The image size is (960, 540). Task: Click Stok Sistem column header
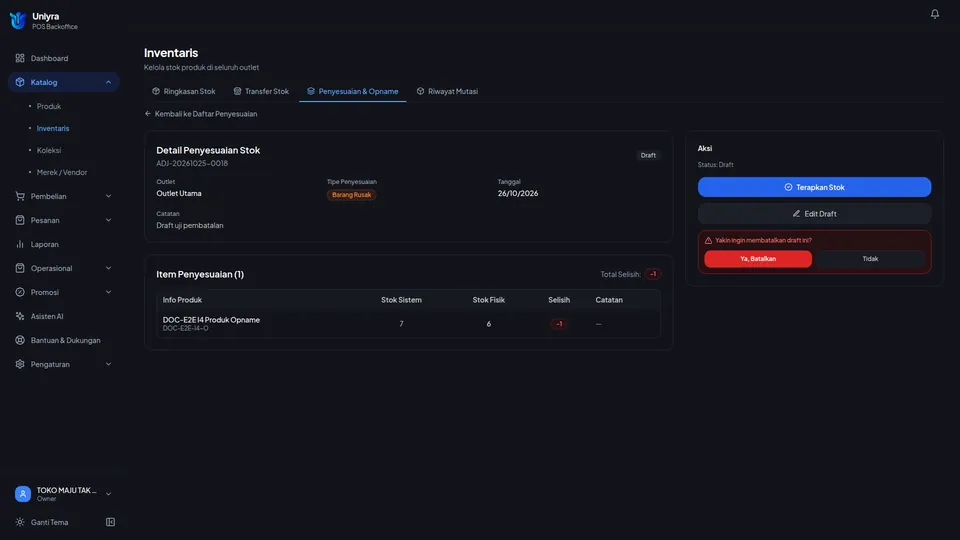click(401, 300)
